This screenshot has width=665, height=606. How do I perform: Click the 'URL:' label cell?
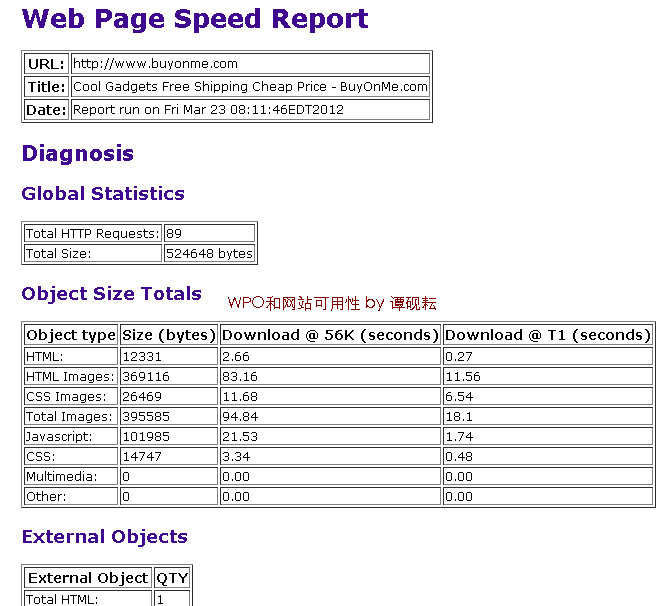point(46,64)
